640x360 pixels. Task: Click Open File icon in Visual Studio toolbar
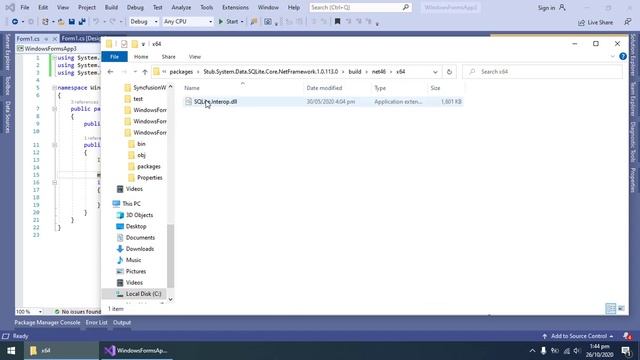pos(61,22)
